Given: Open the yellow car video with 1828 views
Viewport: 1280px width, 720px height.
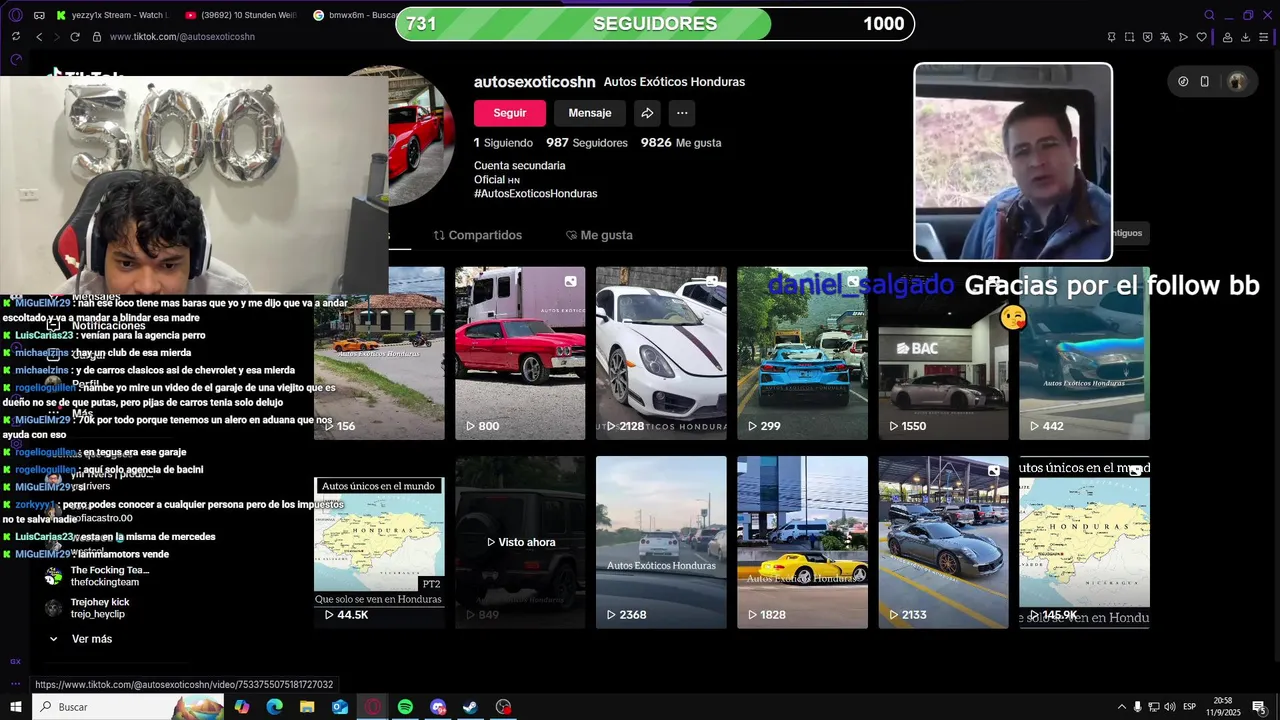Looking at the screenshot, I should [802, 542].
